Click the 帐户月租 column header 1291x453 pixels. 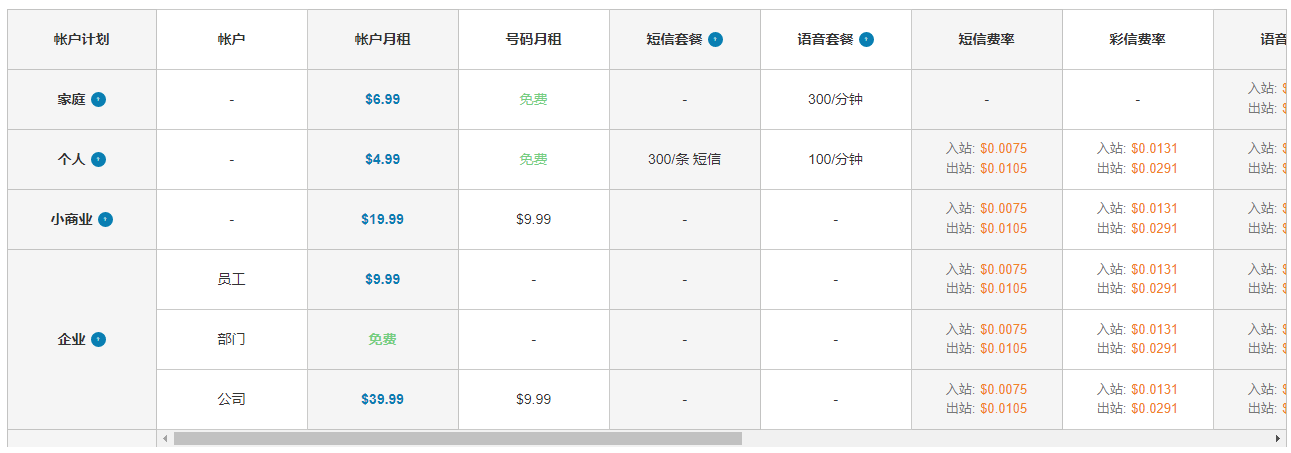[x=382, y=40]
